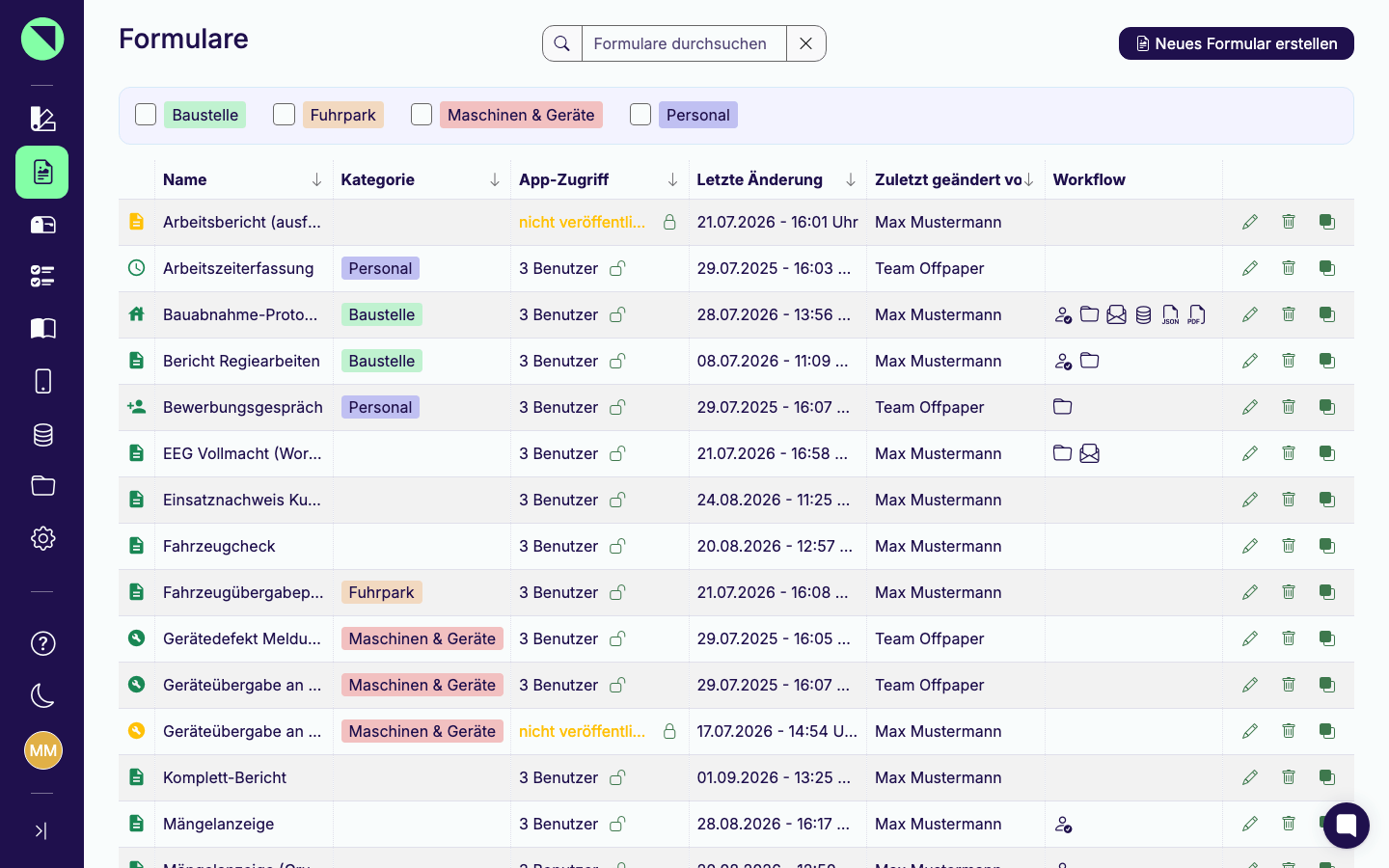Click the house icon of Bauabnahme-Protokoll
Screen dimensions: 1389x868
(136, 314)
